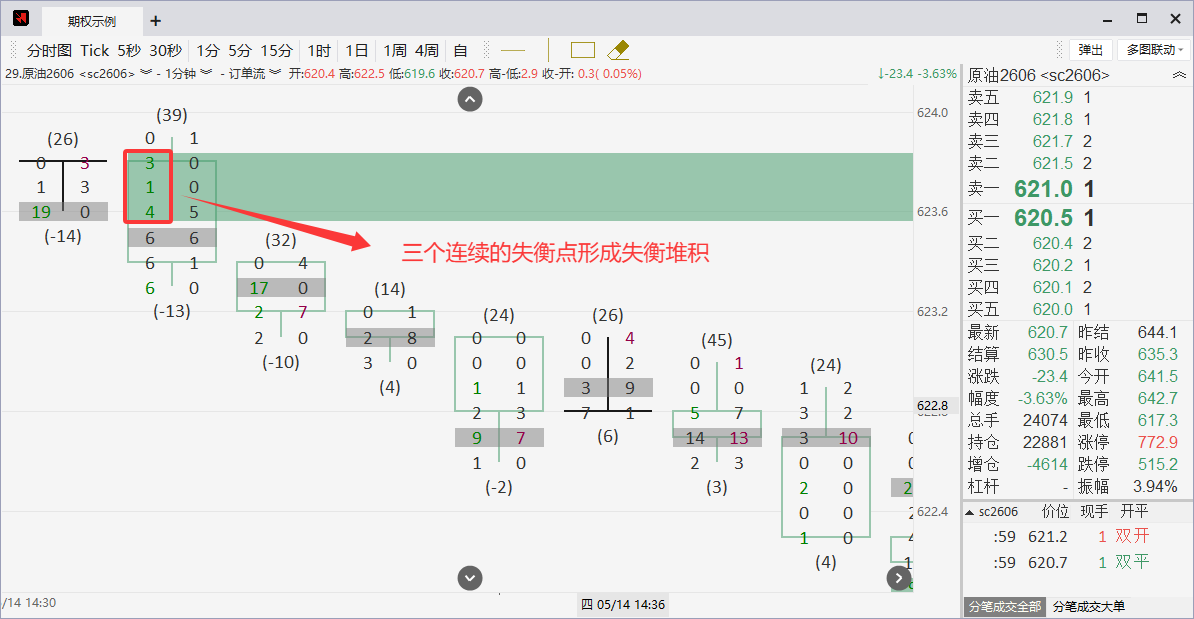Screen dimensions: 1194x619
Task: Open the 多图联动 dropdown
Action: tap(1154, 50)
